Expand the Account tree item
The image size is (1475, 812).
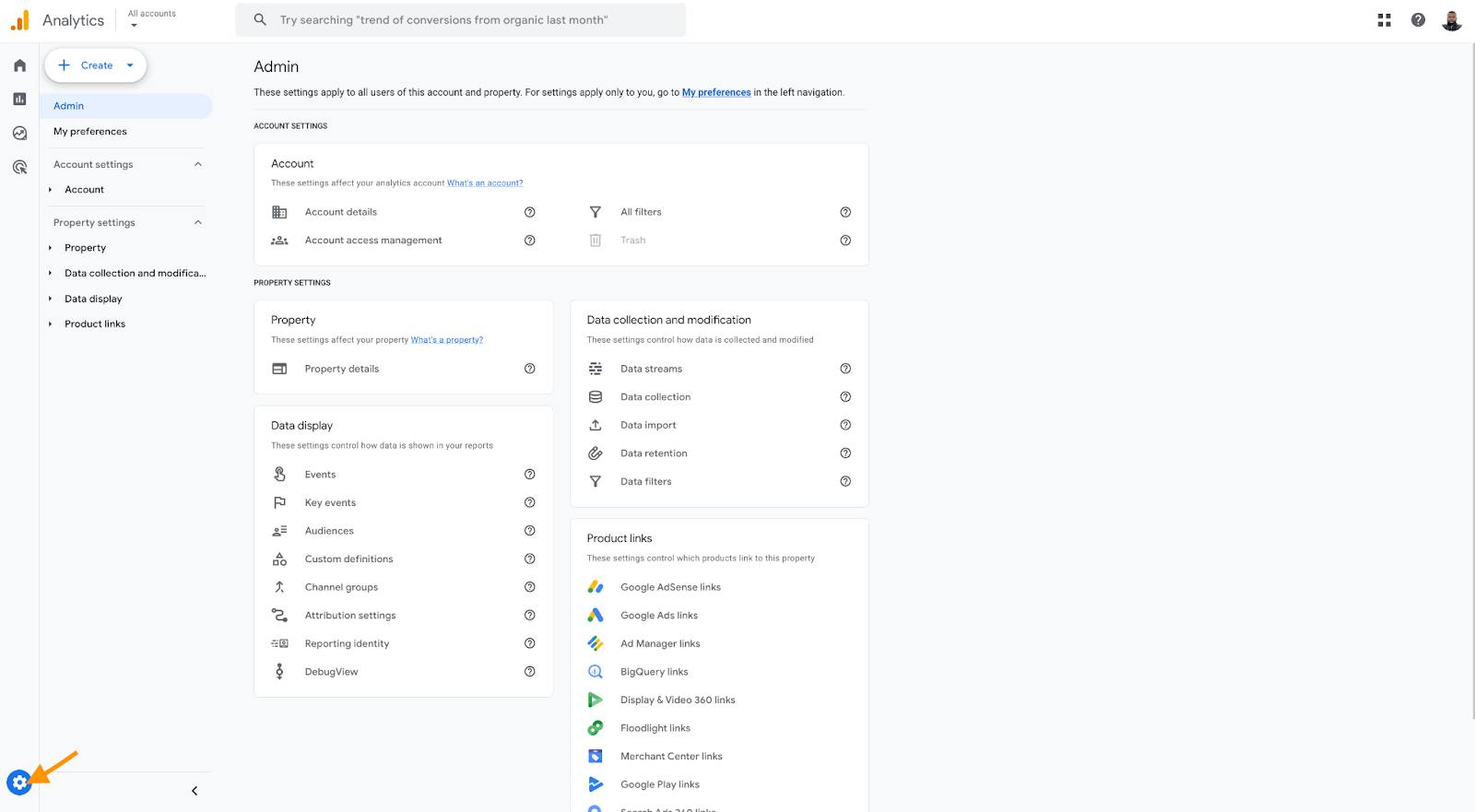[x=50, y=190]
